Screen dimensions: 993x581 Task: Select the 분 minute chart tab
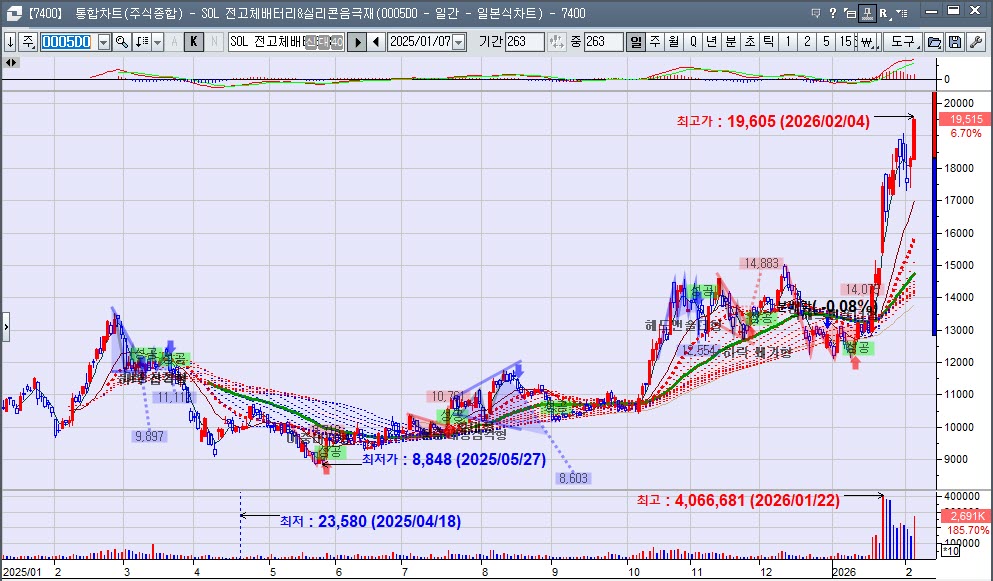pos(730,42)
